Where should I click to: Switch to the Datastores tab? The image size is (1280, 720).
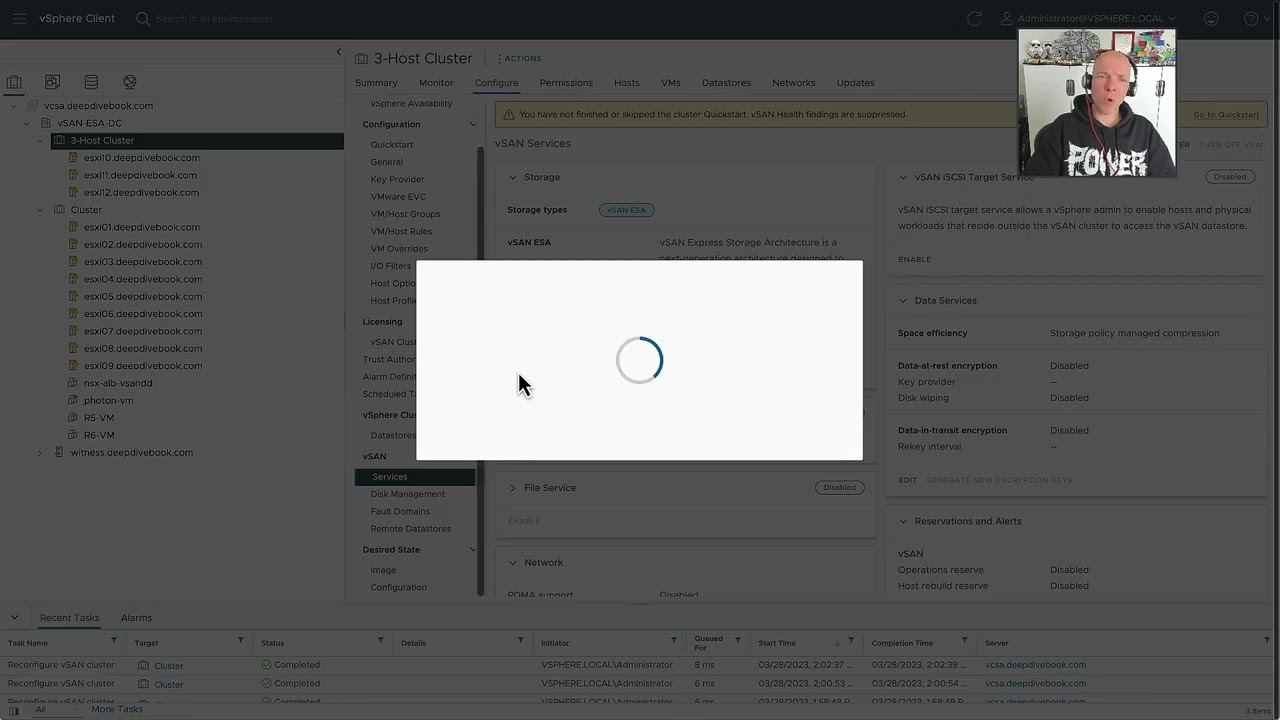tap(726, 83)
